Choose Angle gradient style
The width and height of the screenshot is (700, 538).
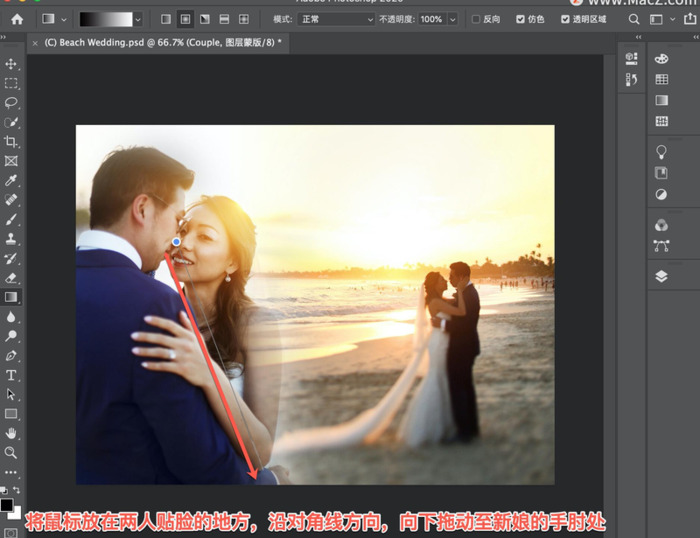tap(205, 19)
